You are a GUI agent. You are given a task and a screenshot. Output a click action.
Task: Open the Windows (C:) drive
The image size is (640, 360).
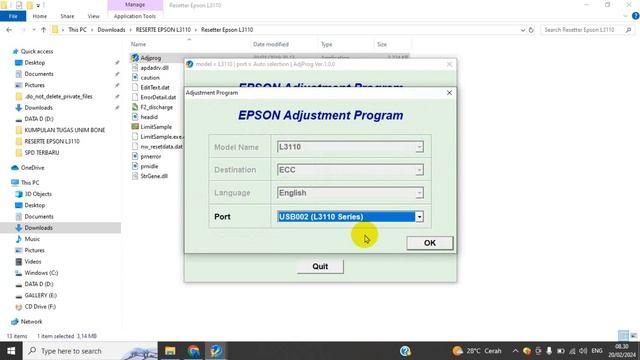tap(41, 273)
